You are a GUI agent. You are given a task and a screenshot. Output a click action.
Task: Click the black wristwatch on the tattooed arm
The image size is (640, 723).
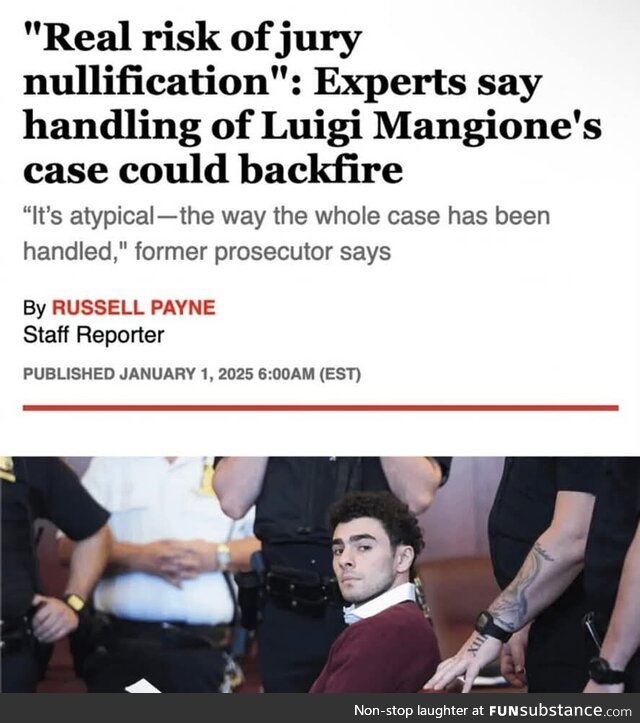coord(492,626)
